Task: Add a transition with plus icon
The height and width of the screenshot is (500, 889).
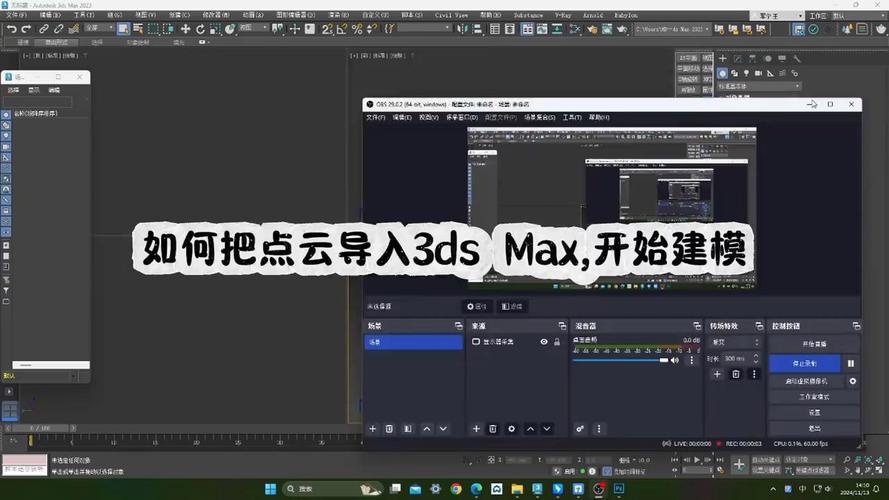Action: tap(717, 374)
